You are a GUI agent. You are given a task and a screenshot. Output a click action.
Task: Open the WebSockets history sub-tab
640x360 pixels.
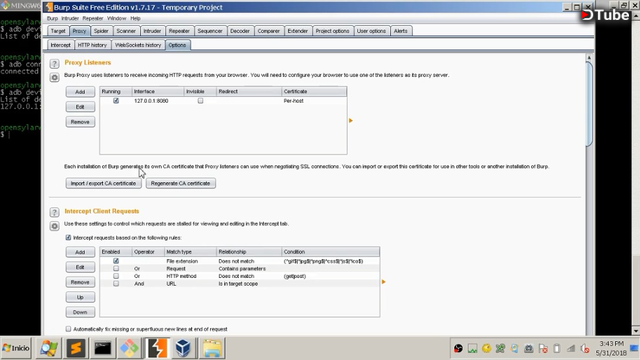point(138,45)
